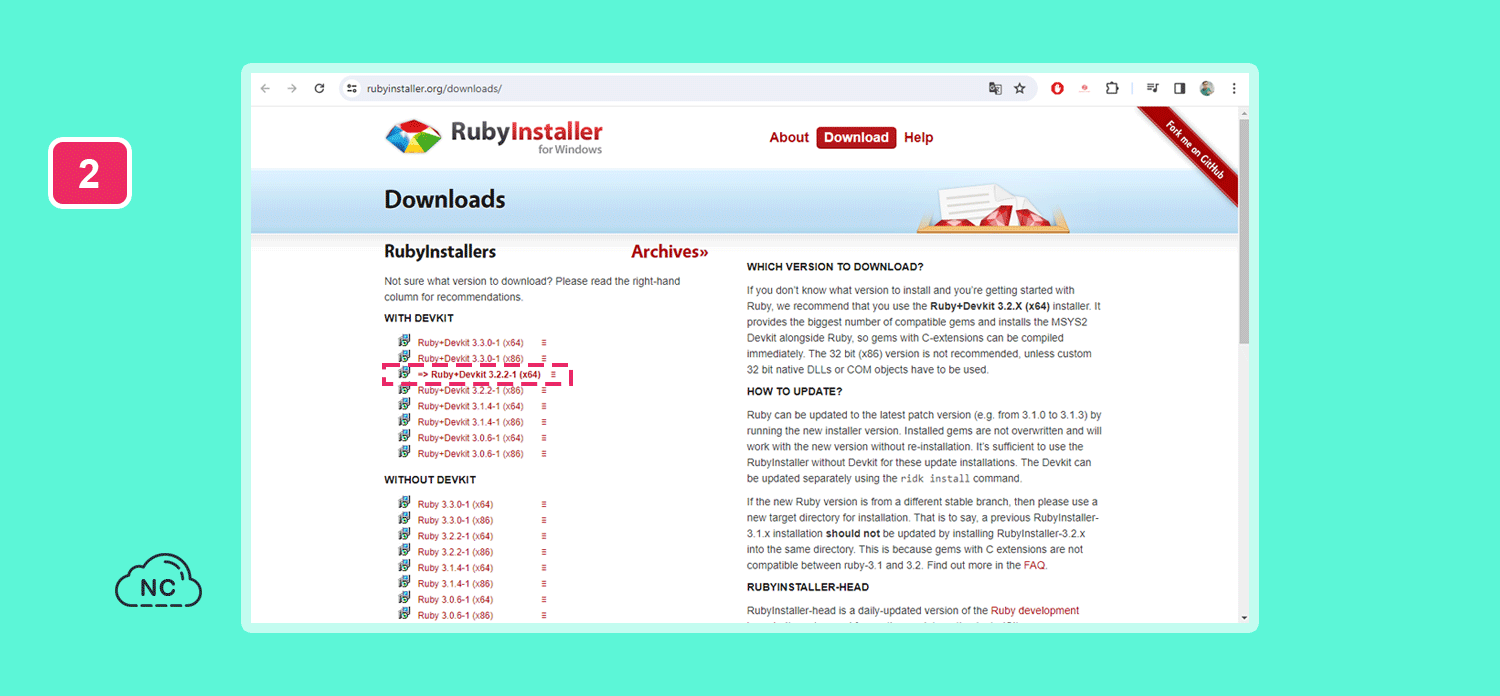Viewport: 1500px width, 696px height.
Task: Open the Help page
Action: click(918, 138)
